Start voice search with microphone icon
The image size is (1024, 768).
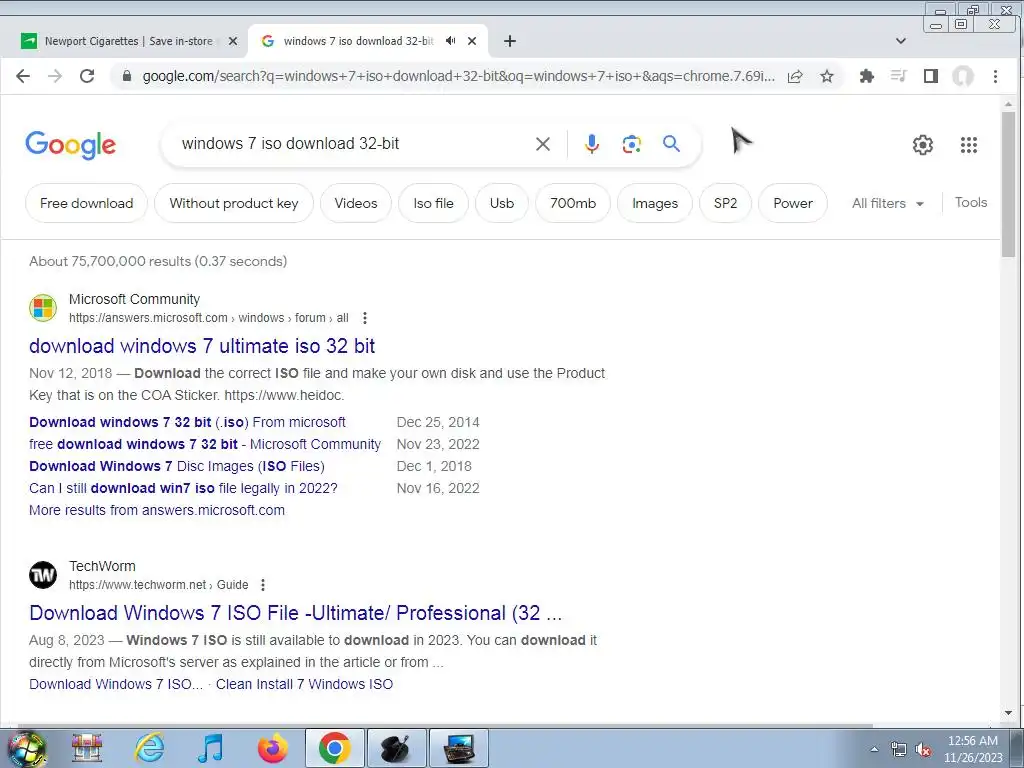pyautogui.click(x=592, y=144)
